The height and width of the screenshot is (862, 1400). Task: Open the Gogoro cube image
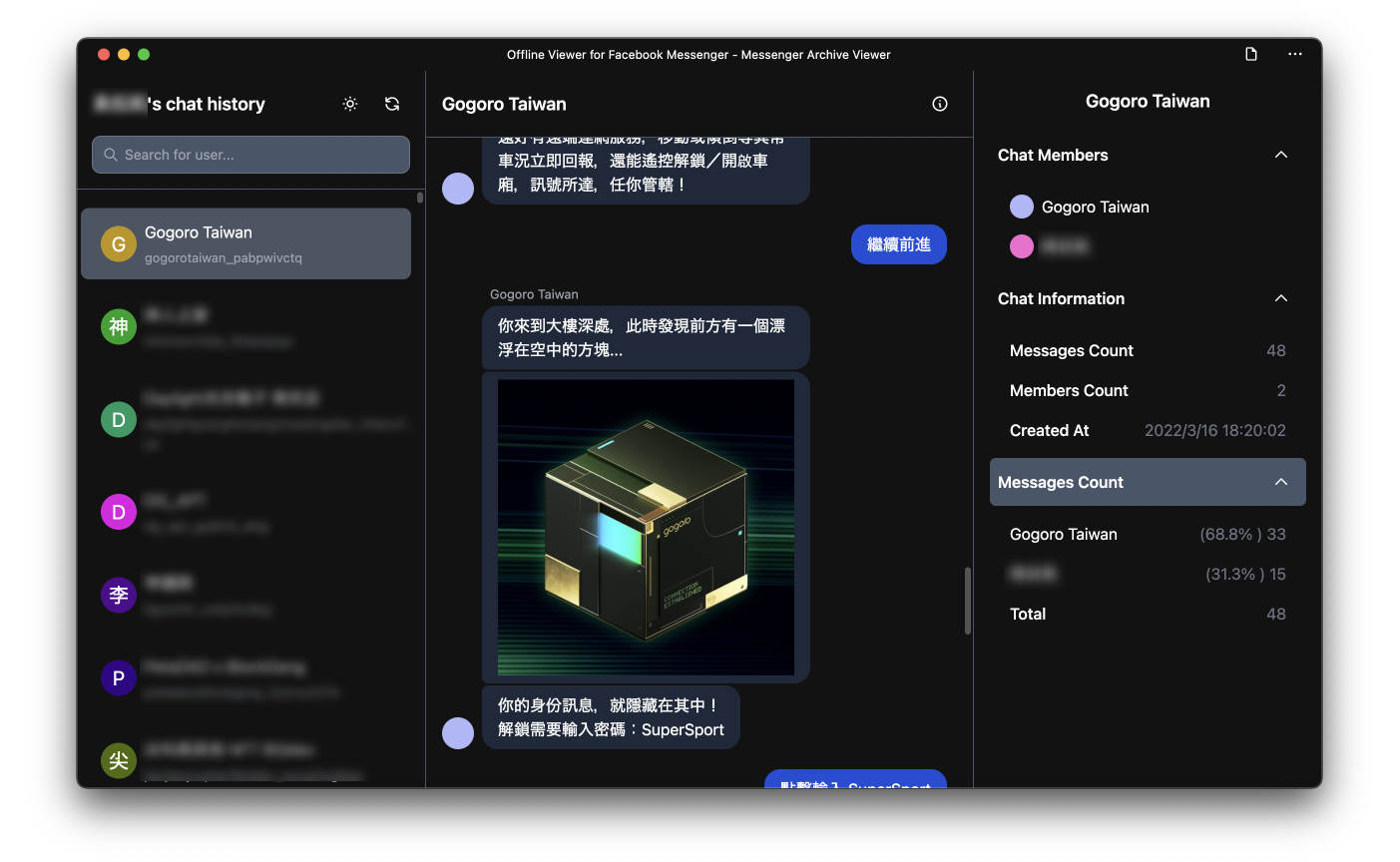point(646,528)
